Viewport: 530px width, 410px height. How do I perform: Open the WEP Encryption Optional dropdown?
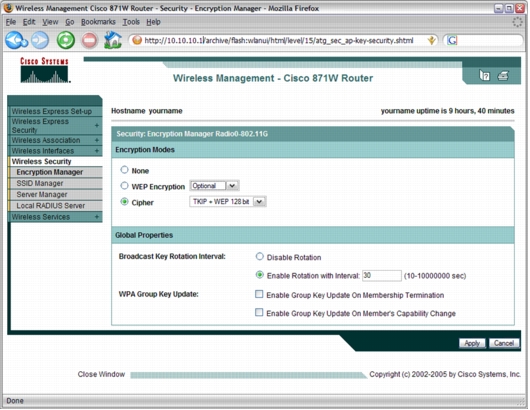coord(214,186)
